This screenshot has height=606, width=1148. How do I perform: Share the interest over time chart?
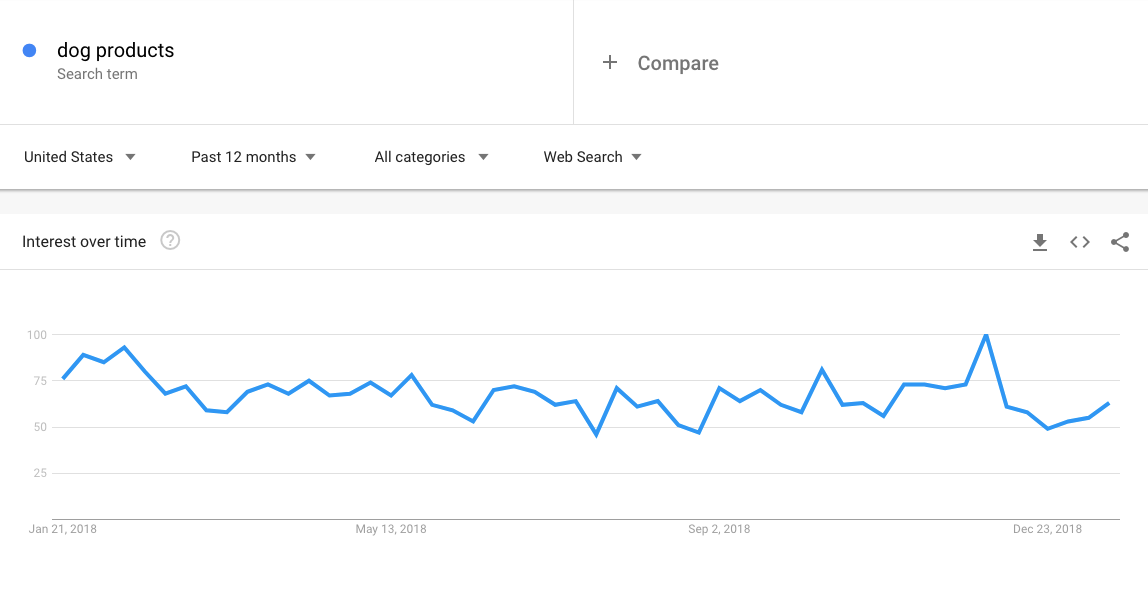(x=1120, y=242)
